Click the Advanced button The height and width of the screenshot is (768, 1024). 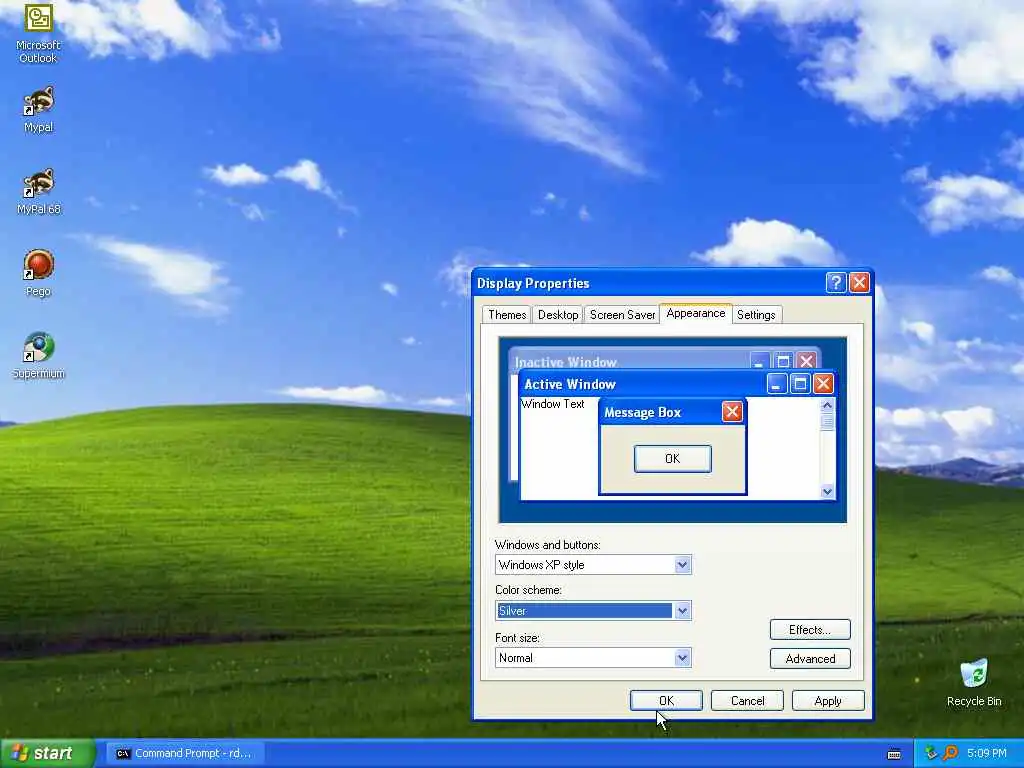pos(810,658)
